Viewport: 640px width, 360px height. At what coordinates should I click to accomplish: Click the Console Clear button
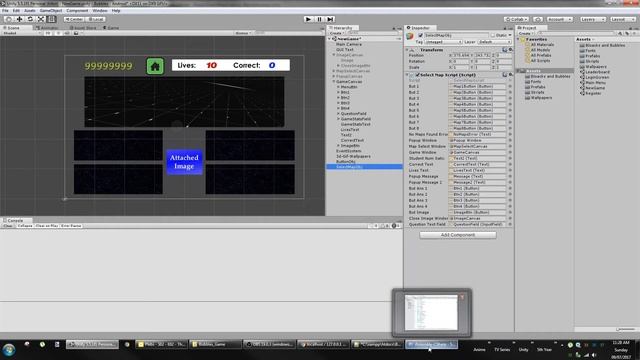point(8,226)
